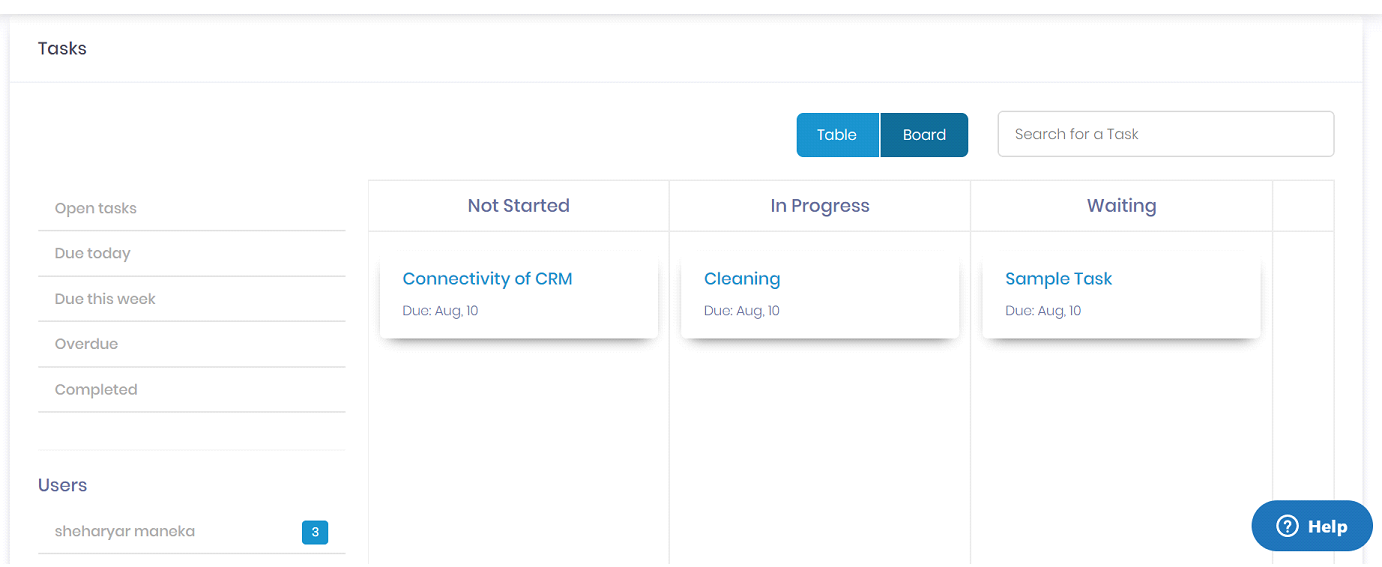1382x567 pixels.
Task: Switch to Board view
Action: pos(924,135)
